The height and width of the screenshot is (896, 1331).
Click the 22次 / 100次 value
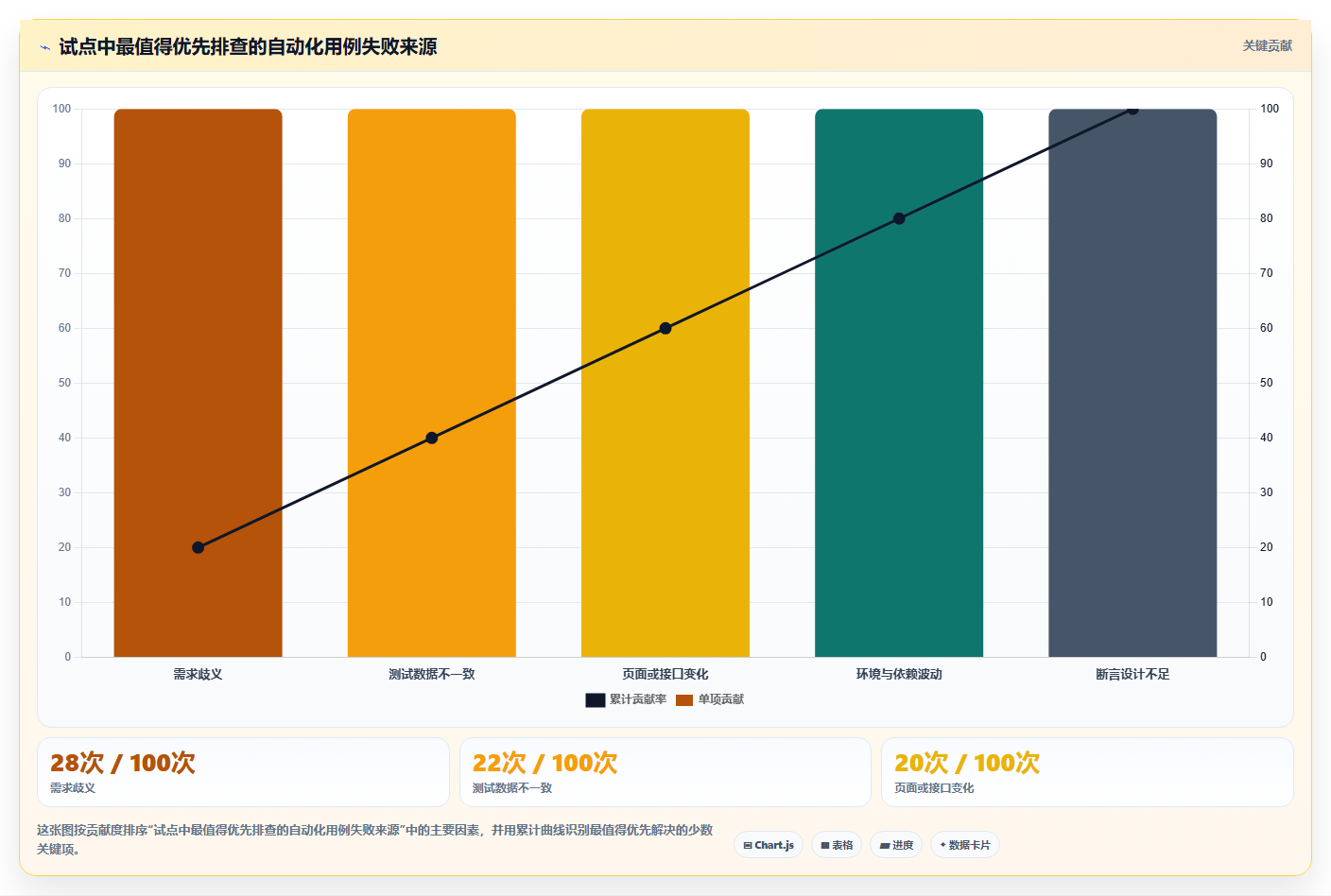(545, 763)
